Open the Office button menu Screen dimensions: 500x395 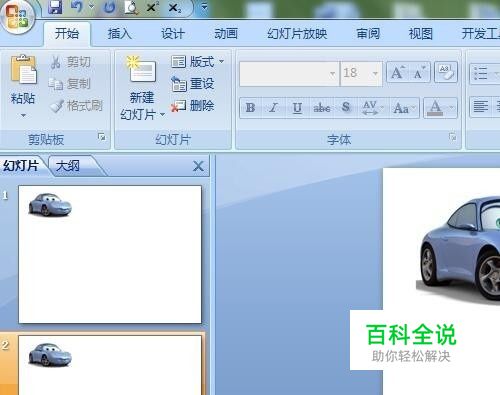17,17
